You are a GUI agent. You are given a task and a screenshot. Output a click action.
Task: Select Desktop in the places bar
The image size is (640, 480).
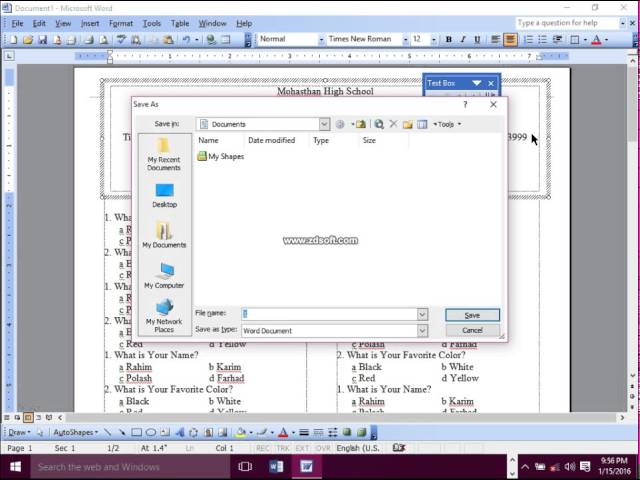coord(164,196)
